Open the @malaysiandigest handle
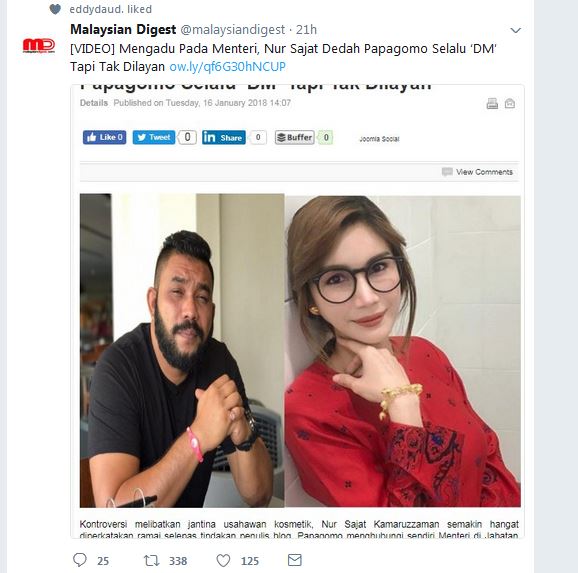The width and height of the screenshot is (578, 573). (233, 29)
